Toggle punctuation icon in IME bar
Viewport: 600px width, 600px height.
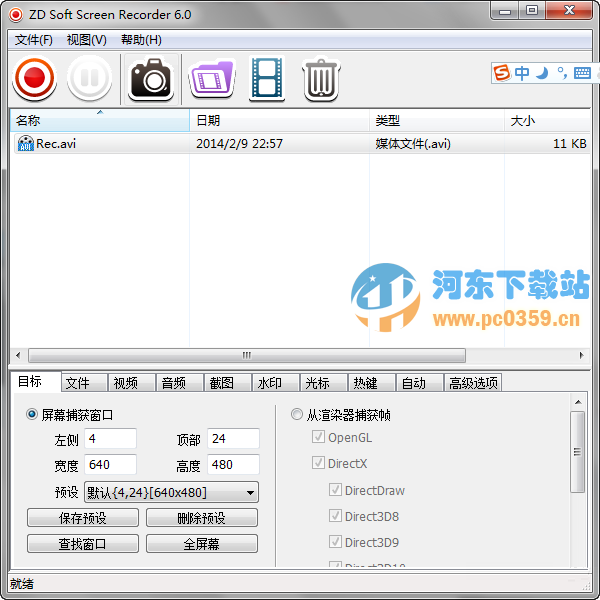click(562, 72)
